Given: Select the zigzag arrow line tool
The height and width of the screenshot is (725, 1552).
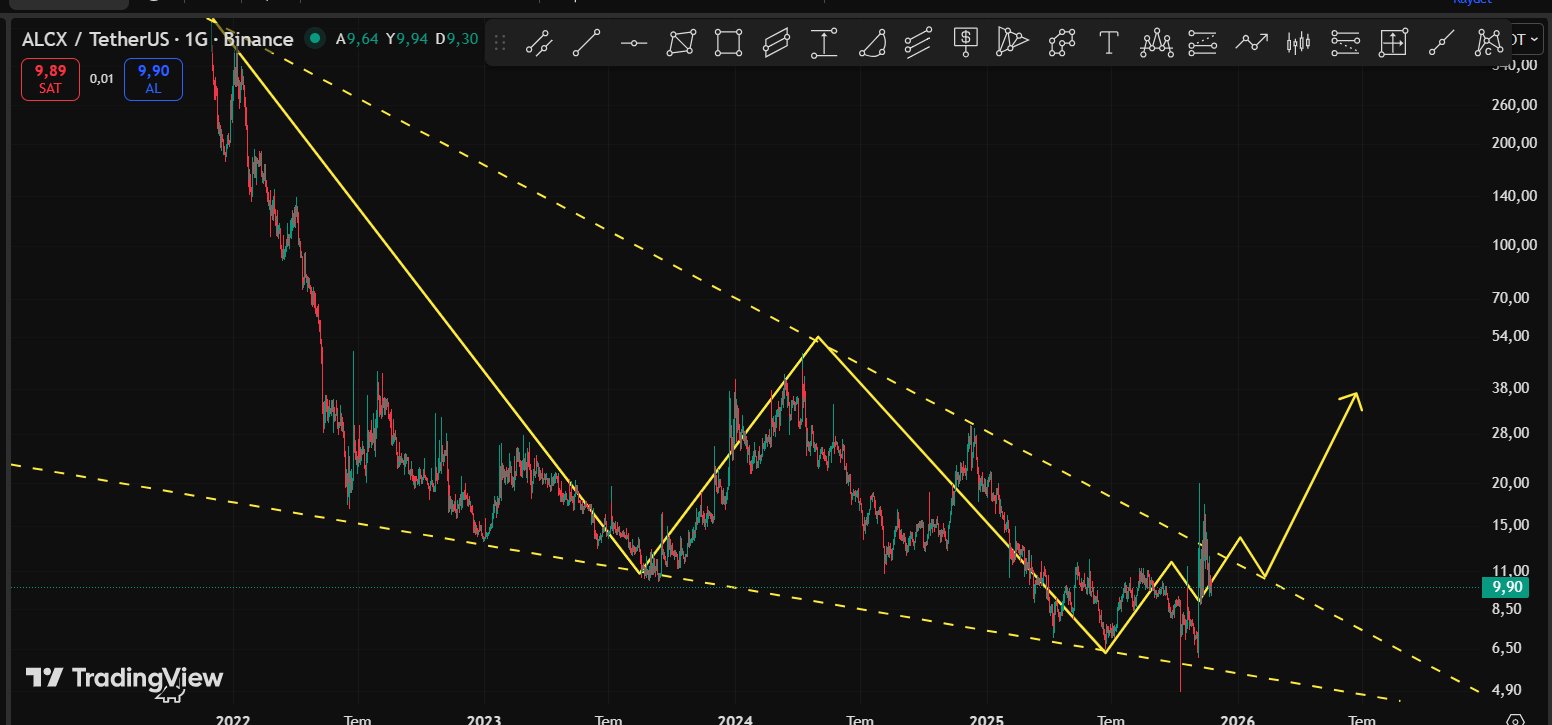Looking at the screenshot, I should [x=1251, y=43].
